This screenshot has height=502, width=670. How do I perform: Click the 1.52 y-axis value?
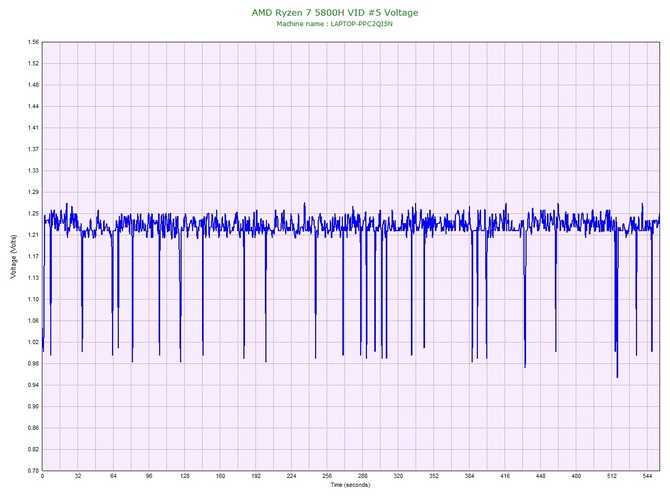[x=33, y=63]
